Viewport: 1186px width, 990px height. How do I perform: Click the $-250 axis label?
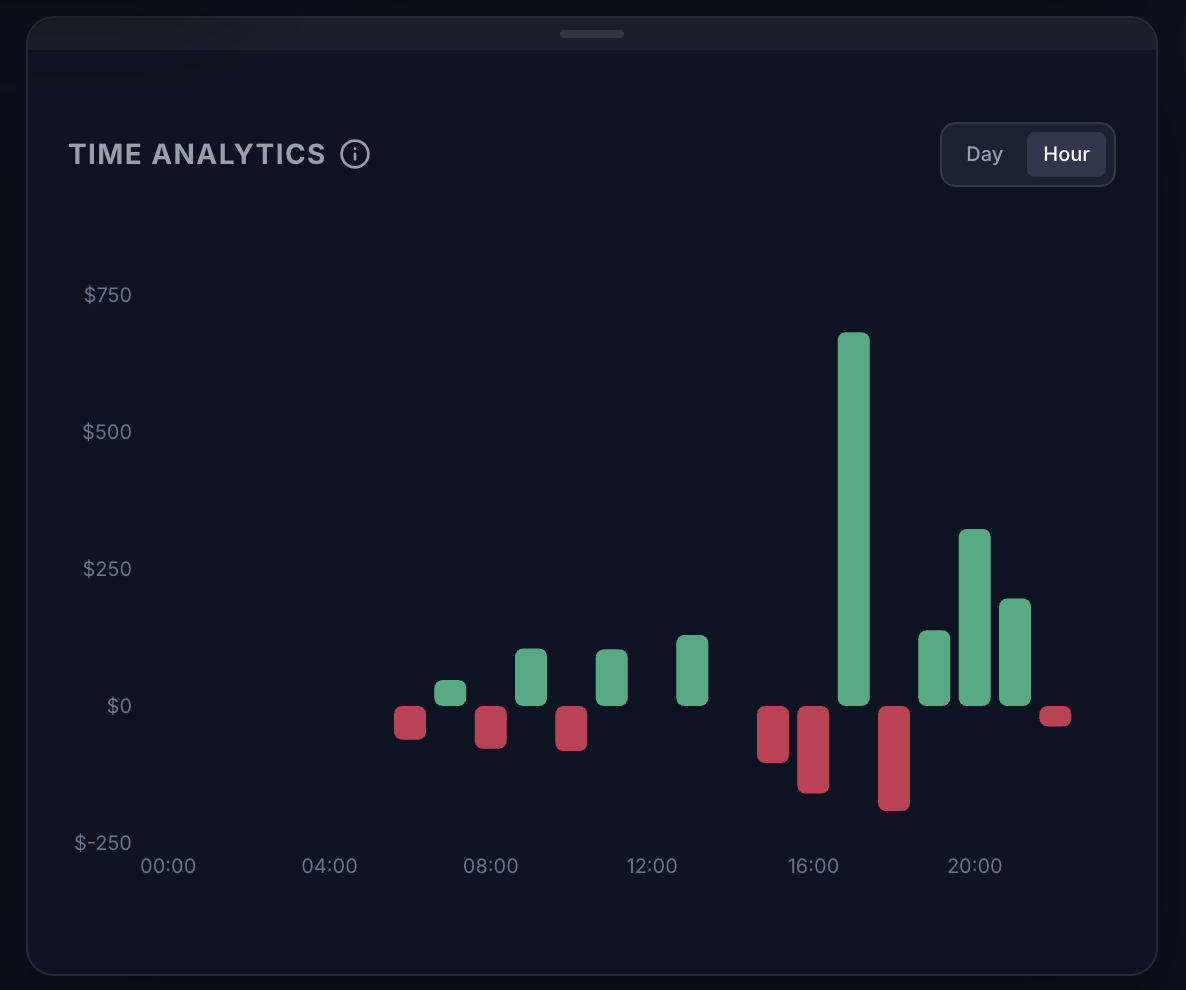click(x=103, y=843)
